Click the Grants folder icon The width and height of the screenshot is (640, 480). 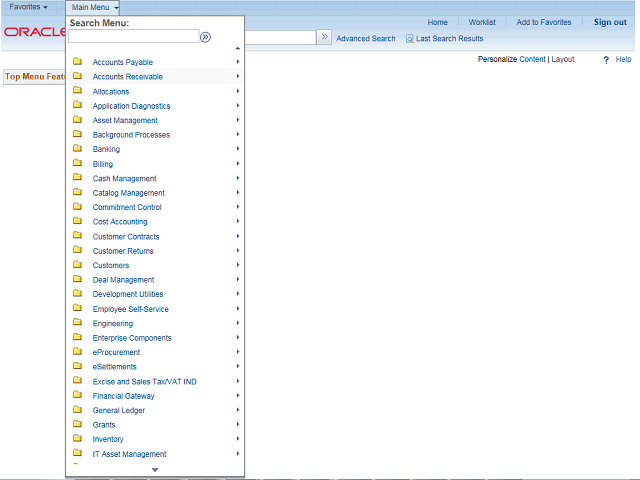click(77, 424)
